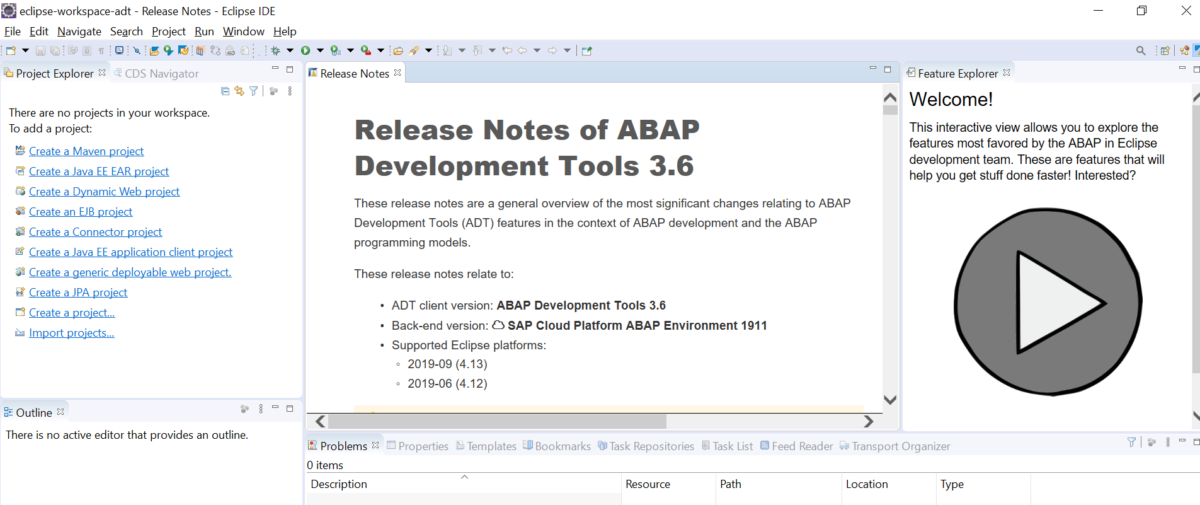The width and height of the screenshot is (1200, 505).
Task: Minimize the Outline view panel
Action: pyautogui.click(x=275, y=409)
